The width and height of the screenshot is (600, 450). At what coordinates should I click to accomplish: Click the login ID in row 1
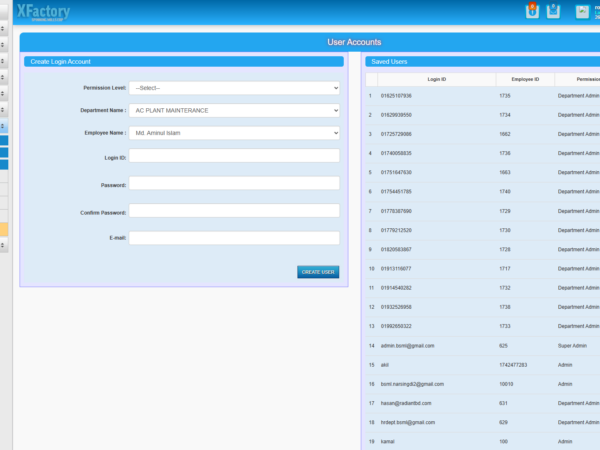[396, 96]
